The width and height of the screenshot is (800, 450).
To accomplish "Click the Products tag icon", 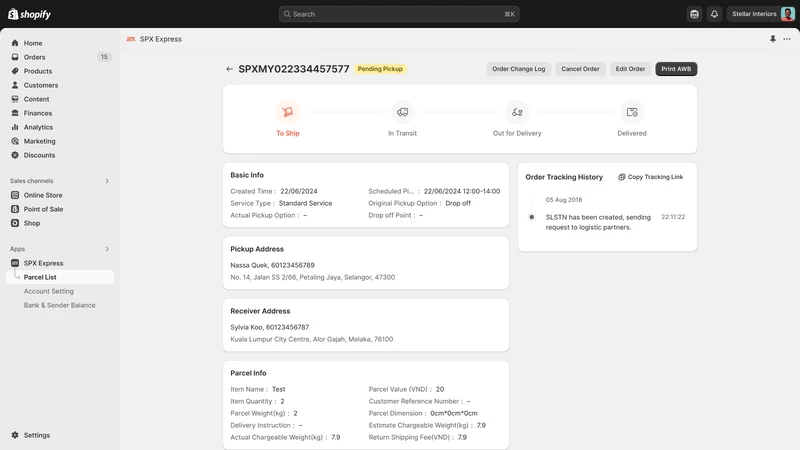I will point(15,71).
